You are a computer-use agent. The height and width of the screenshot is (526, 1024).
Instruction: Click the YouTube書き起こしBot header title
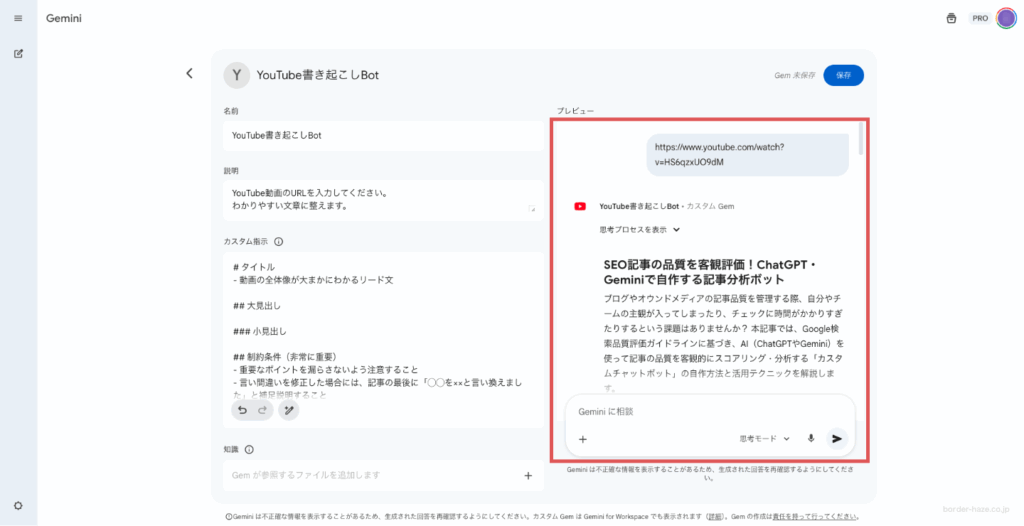tap(317, 75)
